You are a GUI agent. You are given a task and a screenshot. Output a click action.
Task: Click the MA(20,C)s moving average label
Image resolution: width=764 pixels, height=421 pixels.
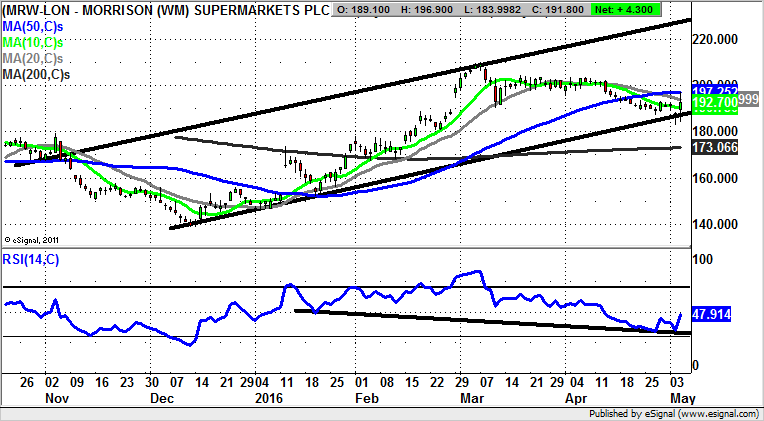[33, 58]
